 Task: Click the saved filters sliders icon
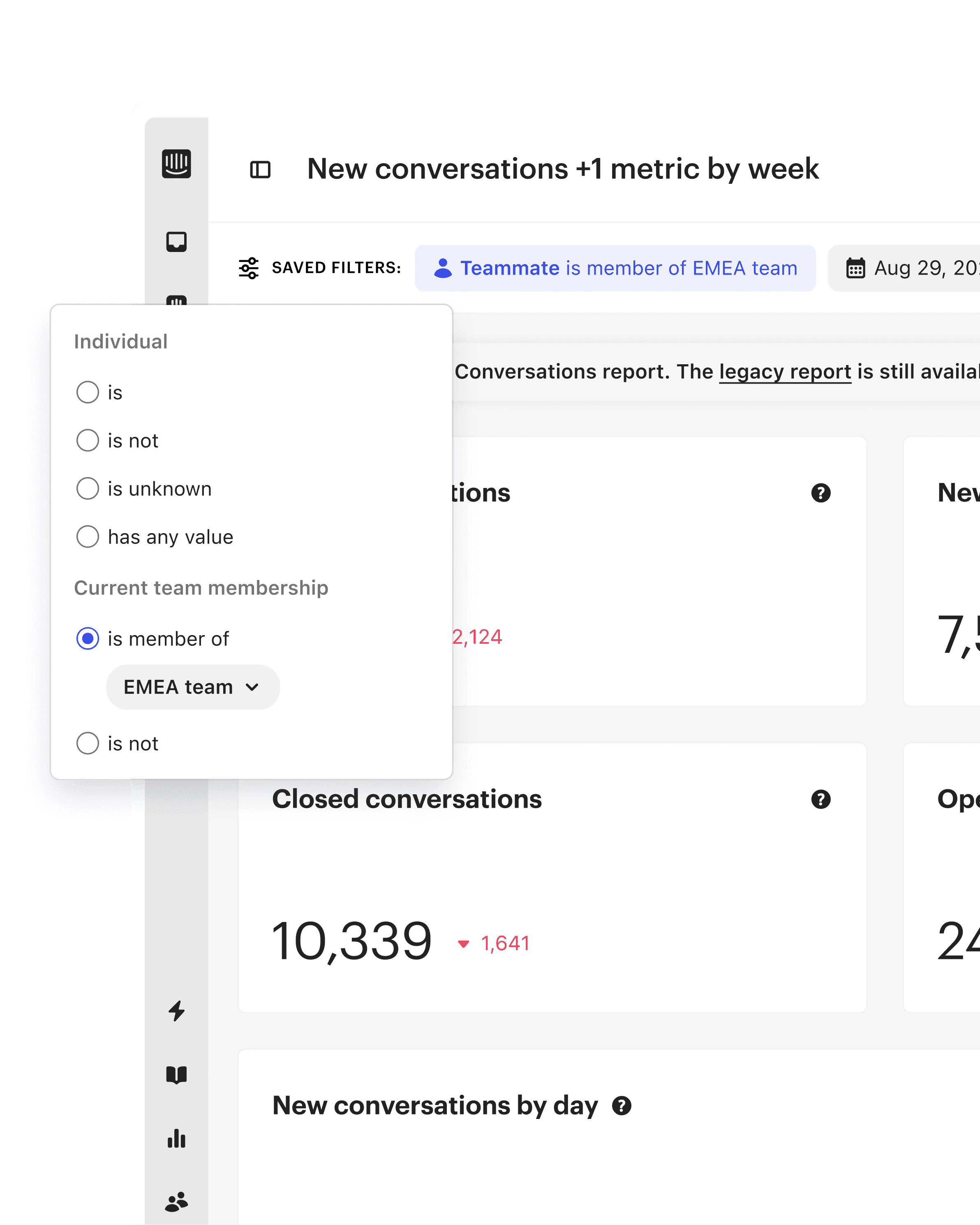(249, 268)
